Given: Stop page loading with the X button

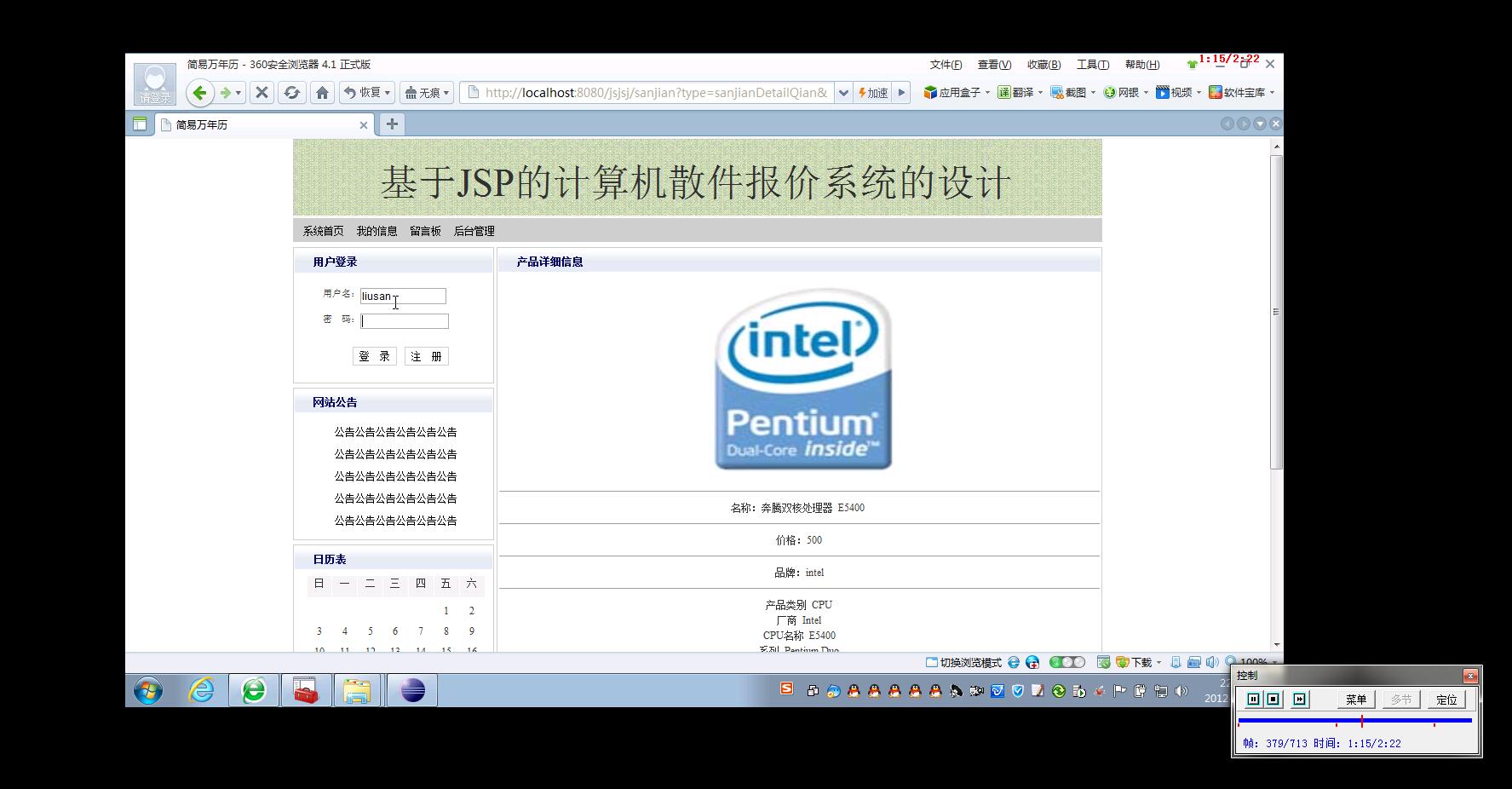Looking at the screenshot, I should [x=262, y=93].
